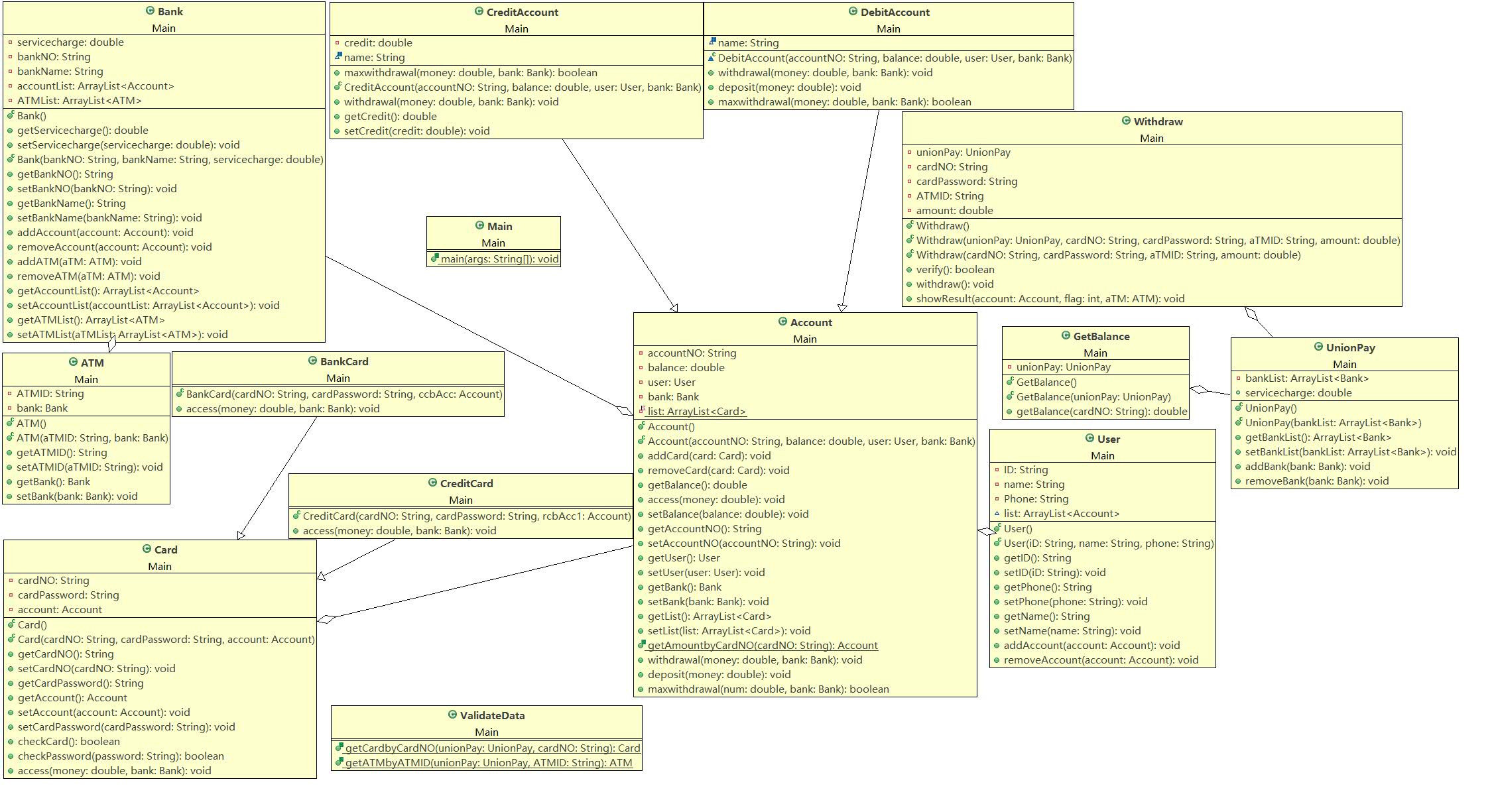The height and width of the screenshot is (812, 1492).
Task: Select the User class title
Action: tap(1108, 439)
